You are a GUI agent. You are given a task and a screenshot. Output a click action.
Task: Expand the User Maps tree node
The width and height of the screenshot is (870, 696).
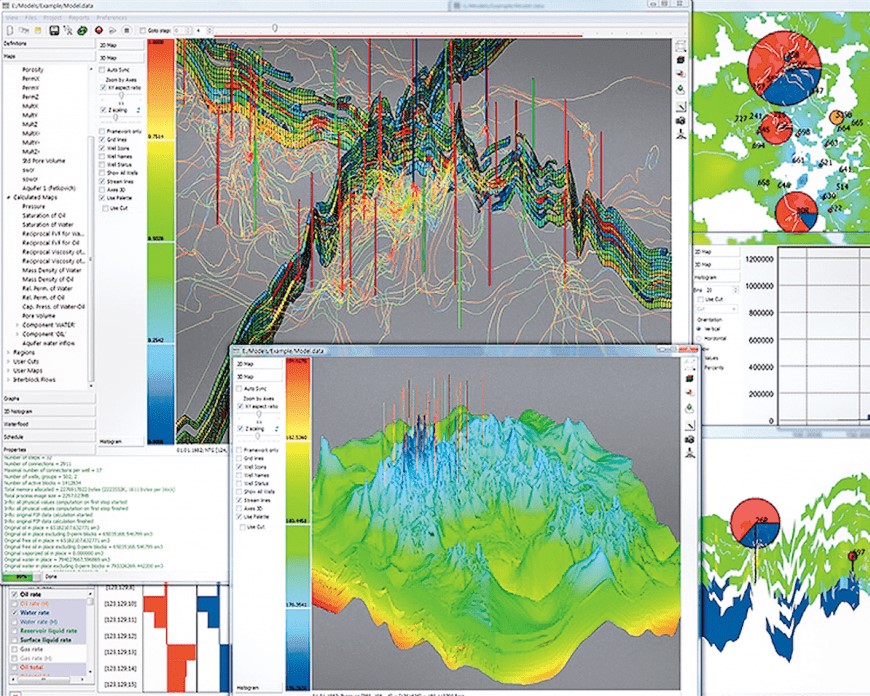coord(9,371)
